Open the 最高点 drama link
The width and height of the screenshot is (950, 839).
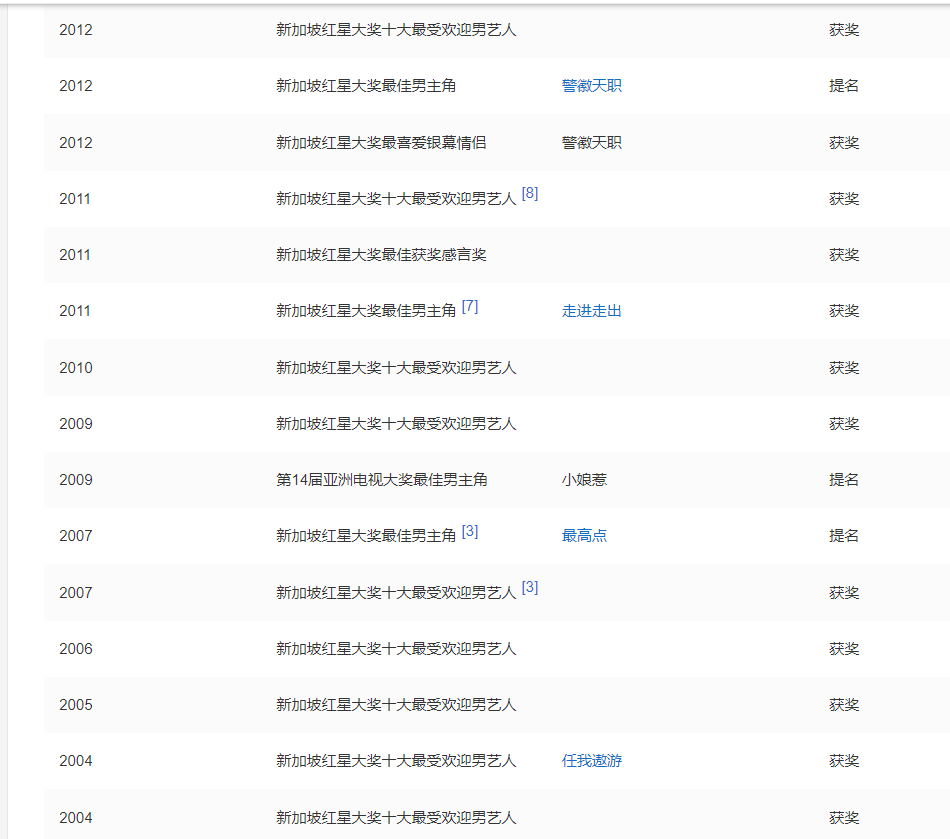[584, 536]
